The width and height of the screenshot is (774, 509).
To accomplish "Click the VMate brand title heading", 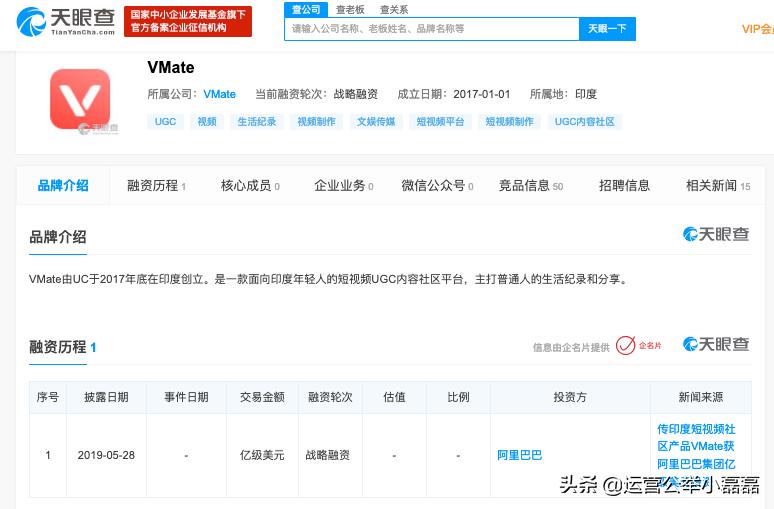I will (x=171, y=67).
